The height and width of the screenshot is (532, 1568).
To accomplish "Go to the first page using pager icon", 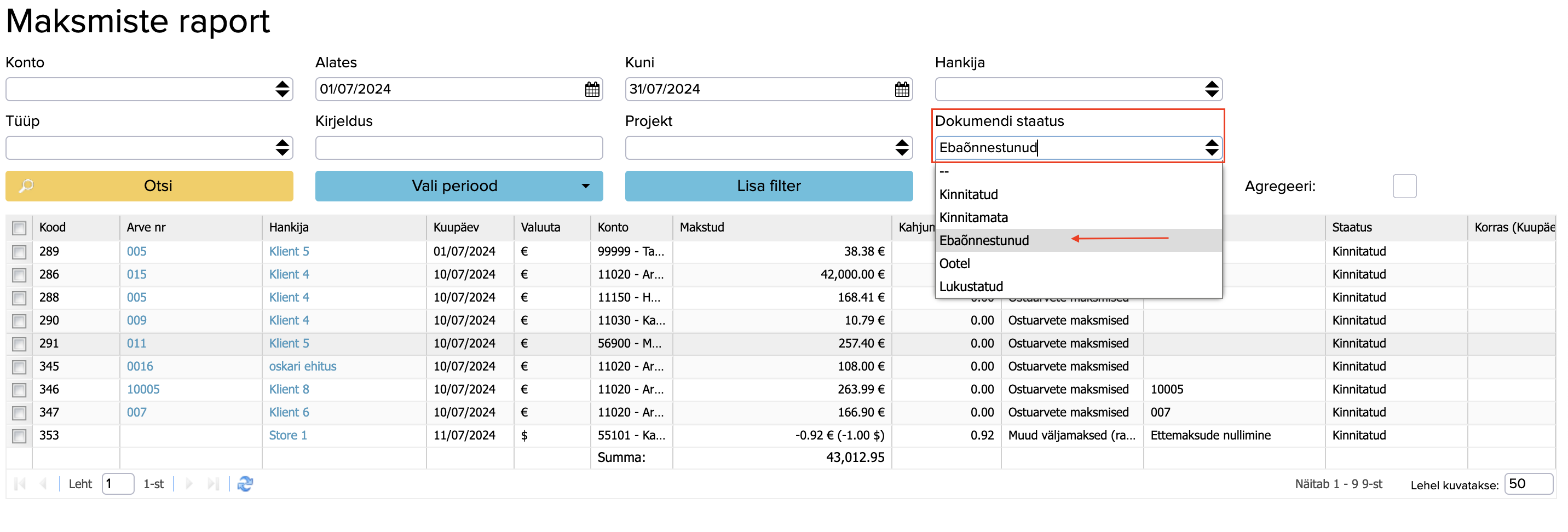I will pyautogui.click(x=20, y=484).
